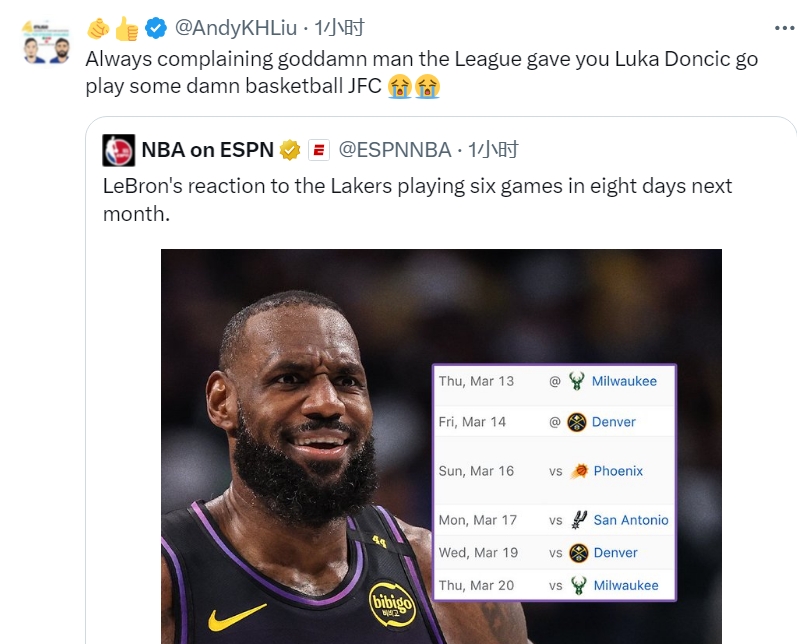Click the Nuggets logo in the Mar 14 row

pyautogui.click(x=576, y=422)
